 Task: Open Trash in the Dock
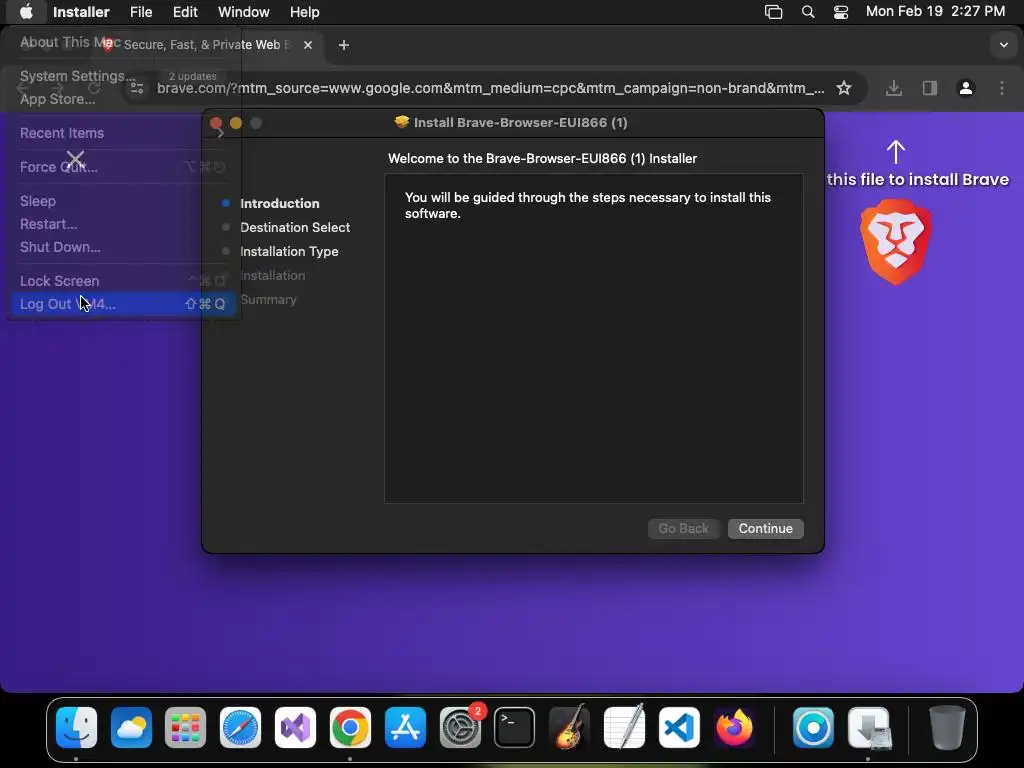point(947,728)
